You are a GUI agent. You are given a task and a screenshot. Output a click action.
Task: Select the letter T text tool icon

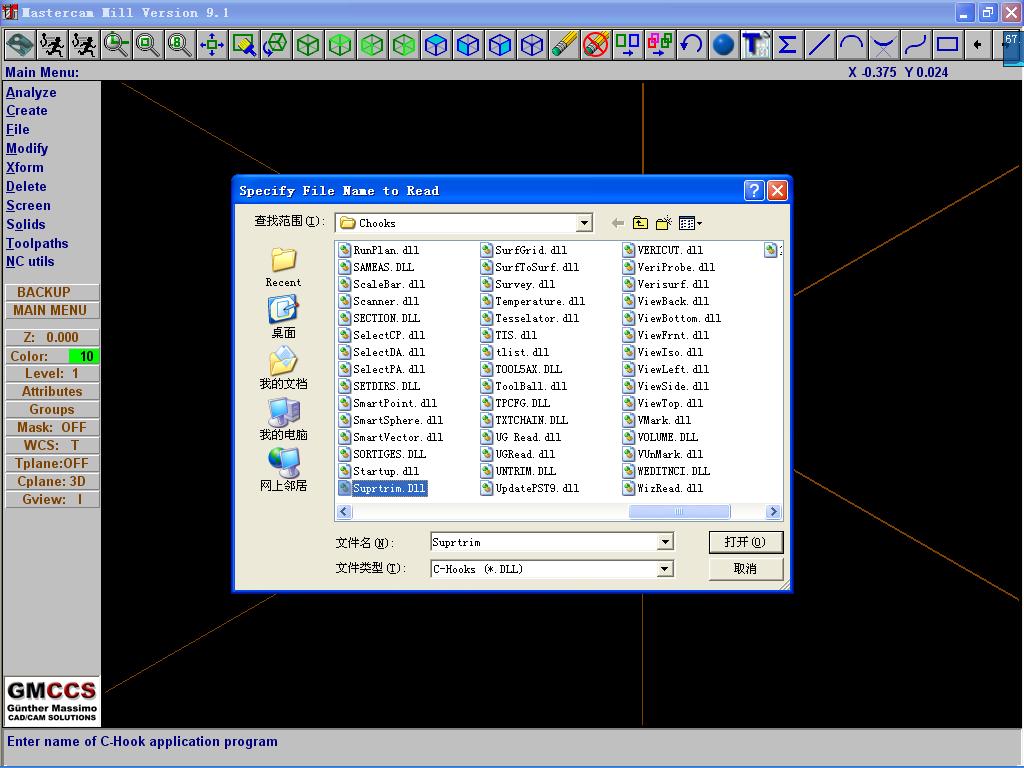756,44
